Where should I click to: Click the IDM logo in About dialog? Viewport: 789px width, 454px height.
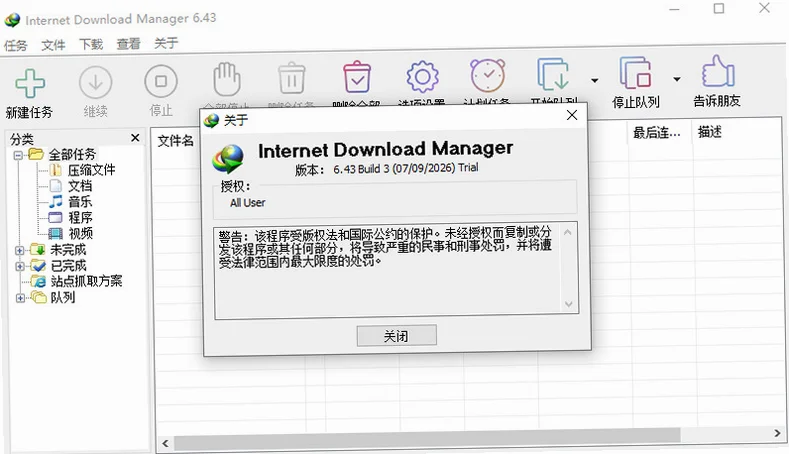228,159
